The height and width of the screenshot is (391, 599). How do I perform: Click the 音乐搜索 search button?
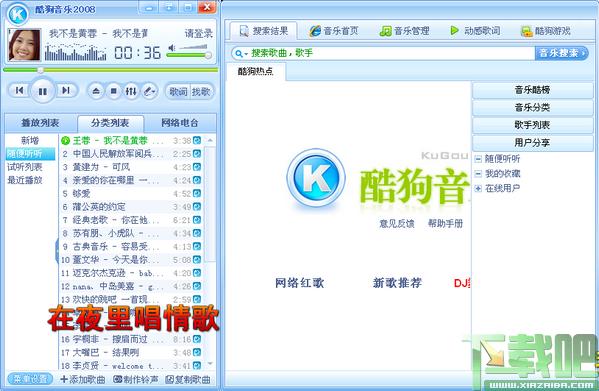pos(561,53)
